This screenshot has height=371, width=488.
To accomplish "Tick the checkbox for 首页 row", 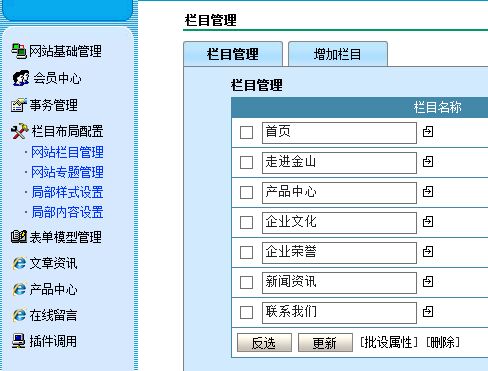I will pyautogui.click(x=246, y=132).
